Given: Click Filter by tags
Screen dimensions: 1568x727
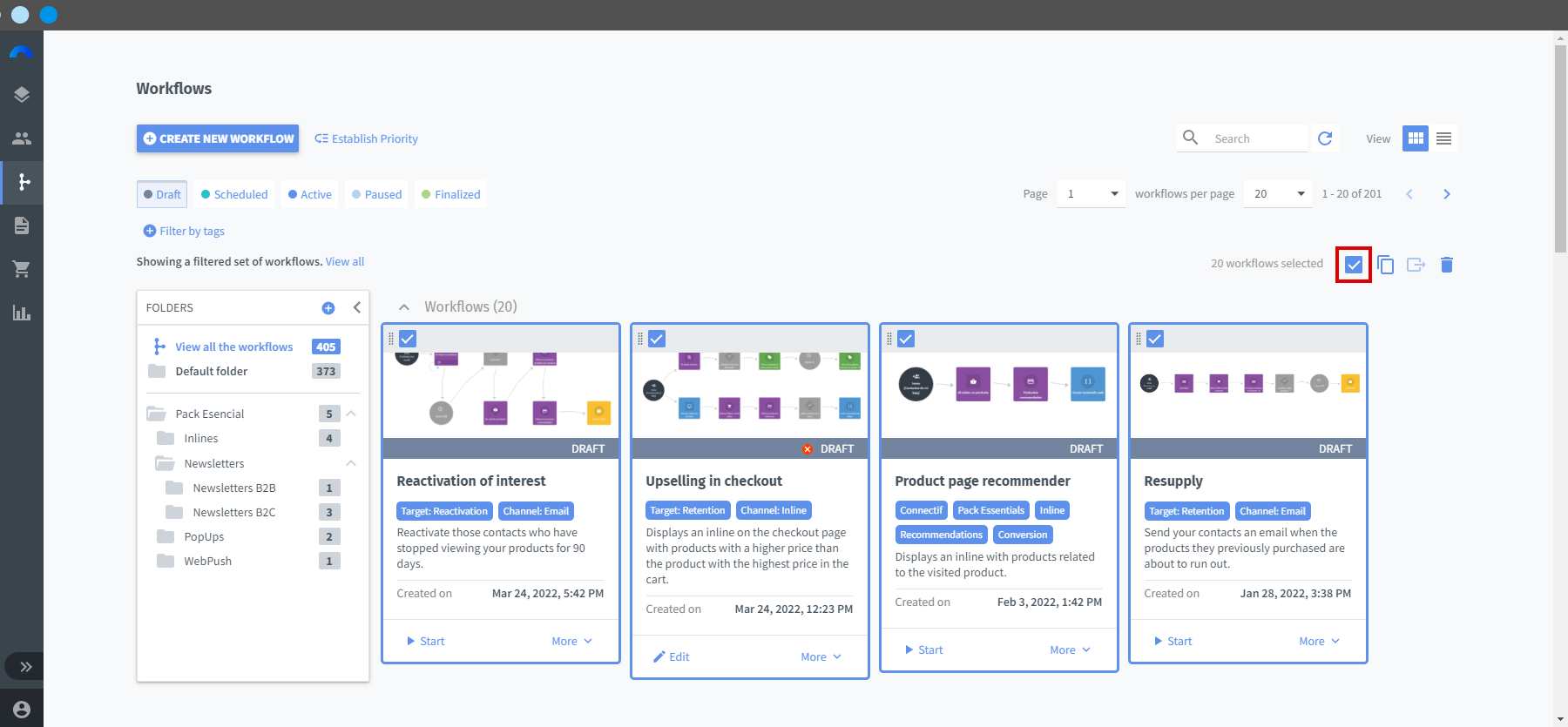Looking at the screenshot, I should [184, 231].
